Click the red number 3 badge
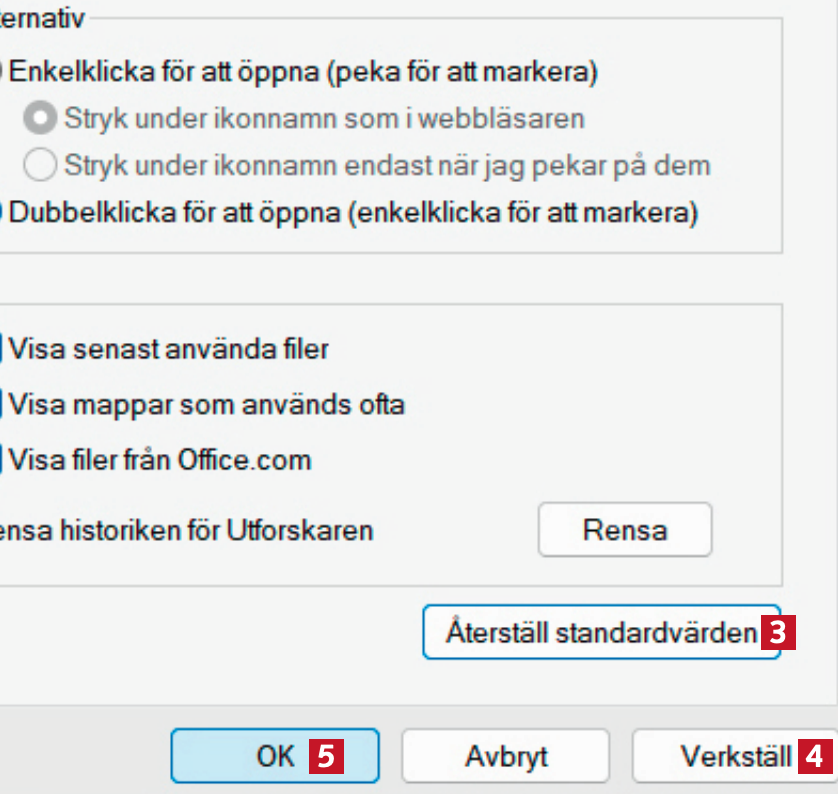 pos(778,632)
